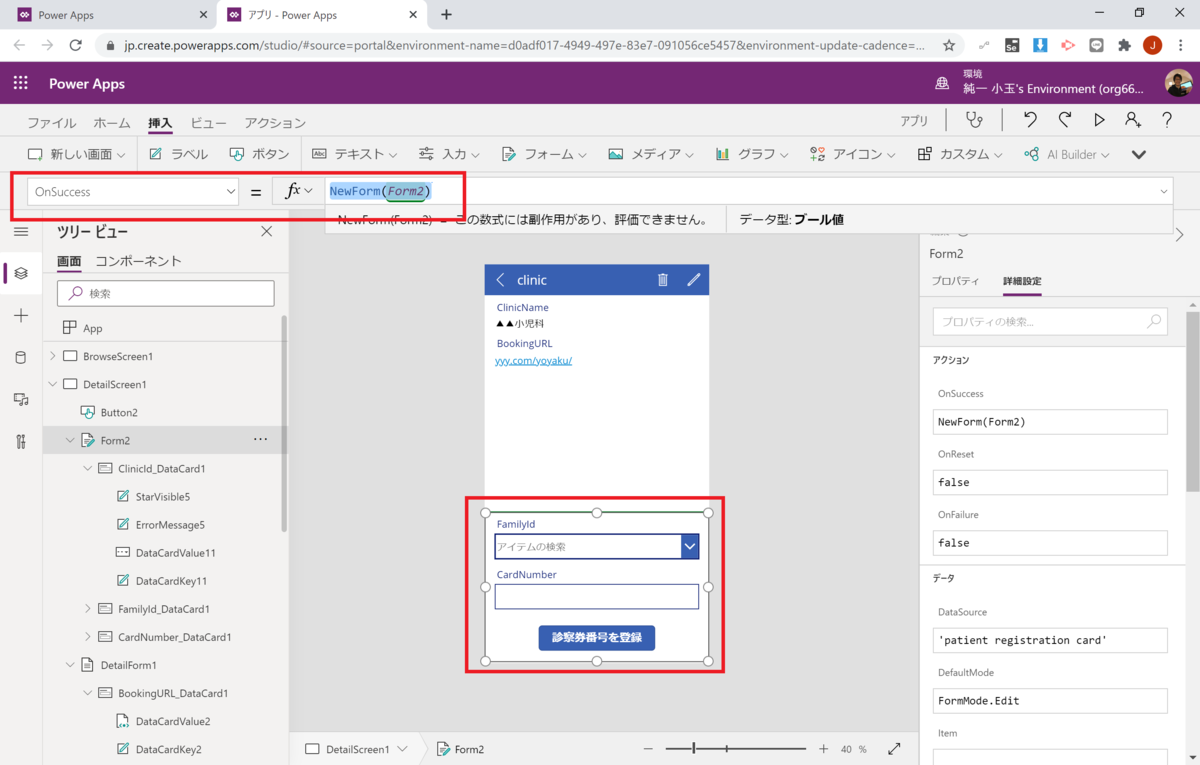
Task: Open the Power Apps waffle app launcher
Action: pyautogui.click(x=21, y=83)
